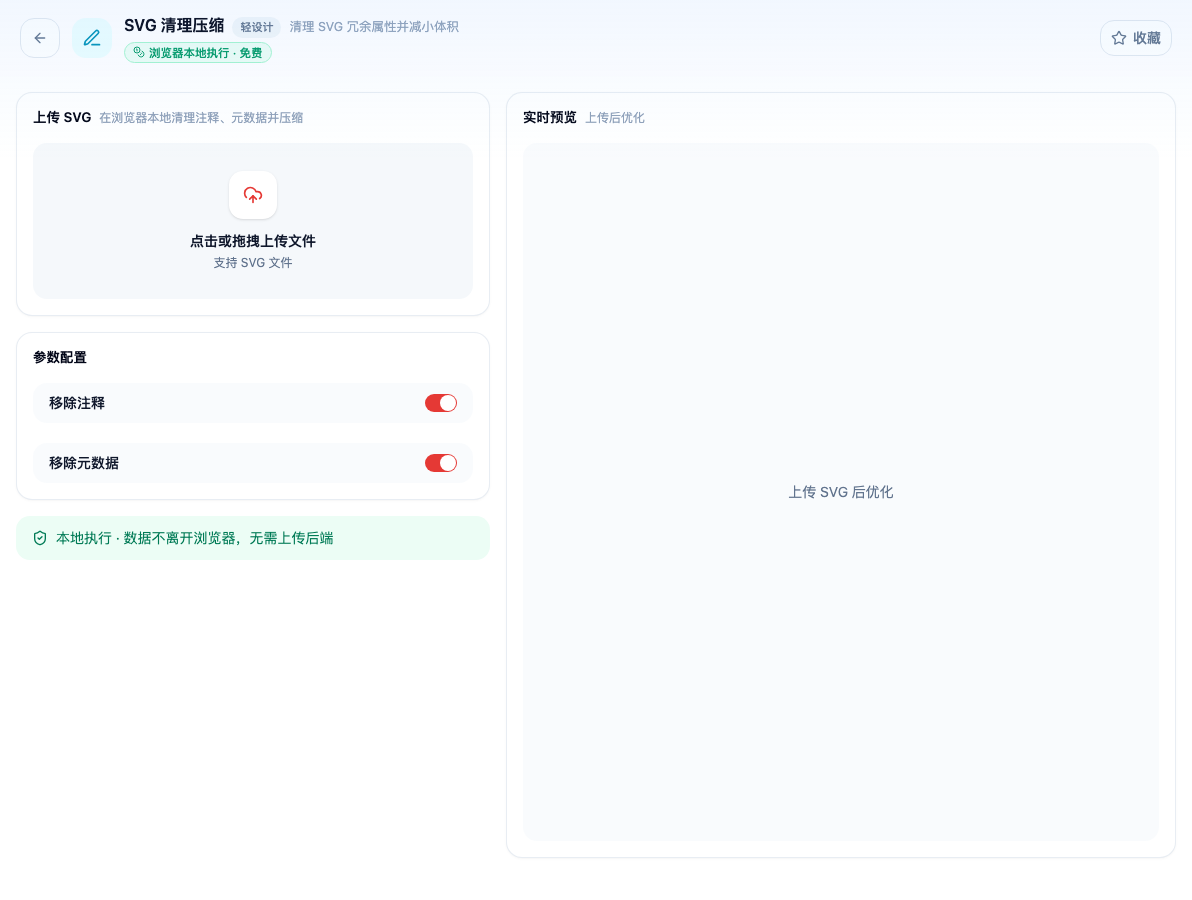Click the 实时预览 panel heading

click(550, 117)
